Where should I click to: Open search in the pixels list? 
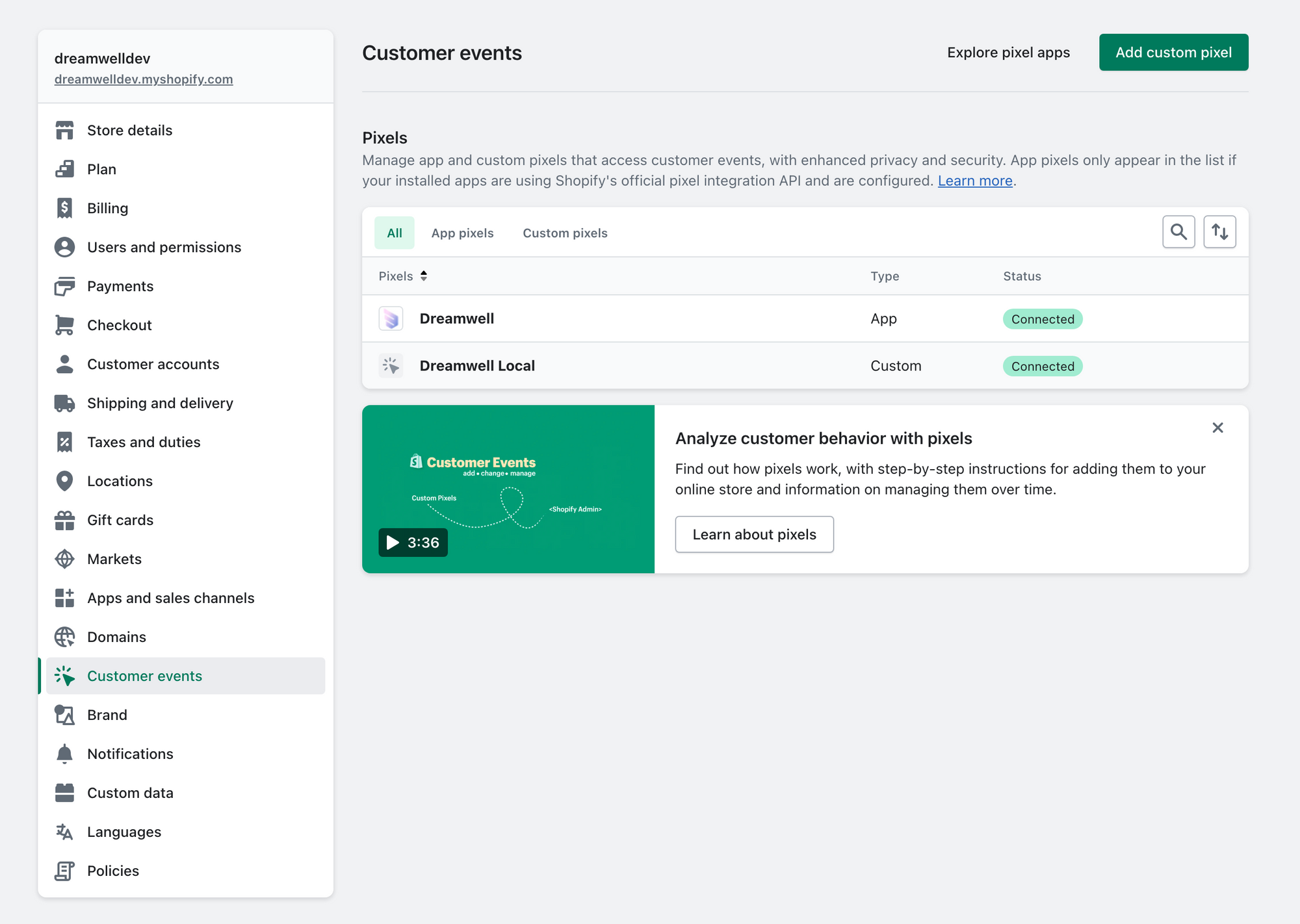(x=1178, y=231)
